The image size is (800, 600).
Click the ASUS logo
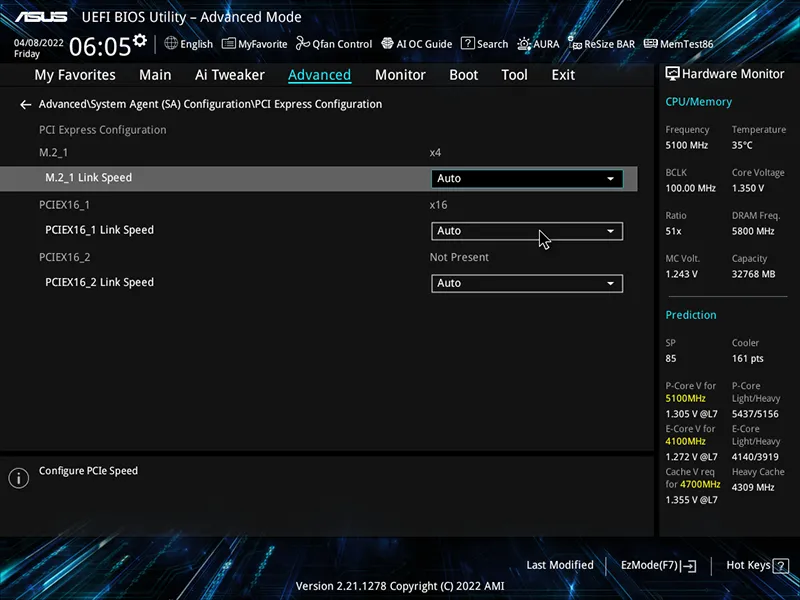pos(41,17)
